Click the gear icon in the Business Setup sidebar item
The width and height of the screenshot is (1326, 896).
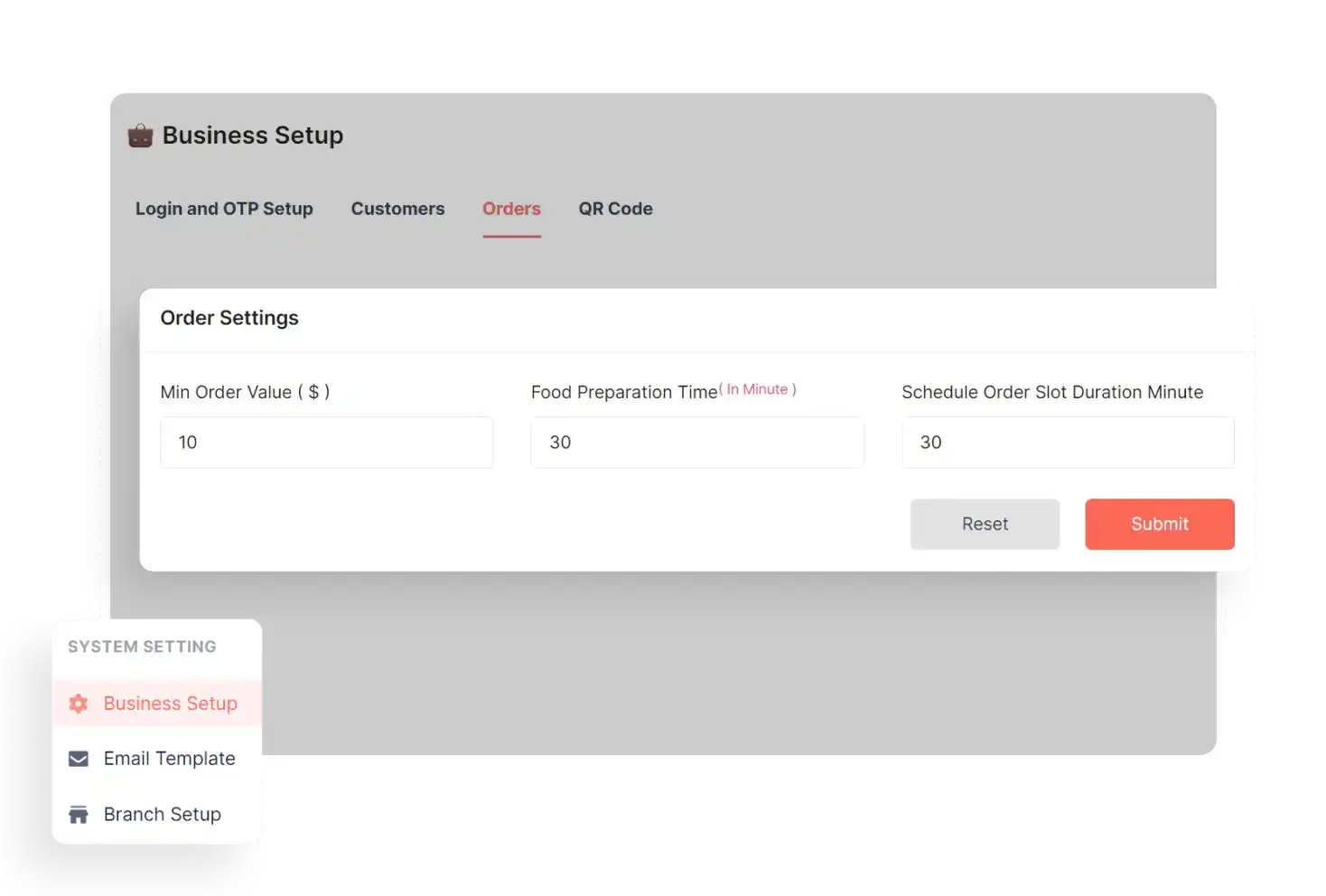pos(79,704)
